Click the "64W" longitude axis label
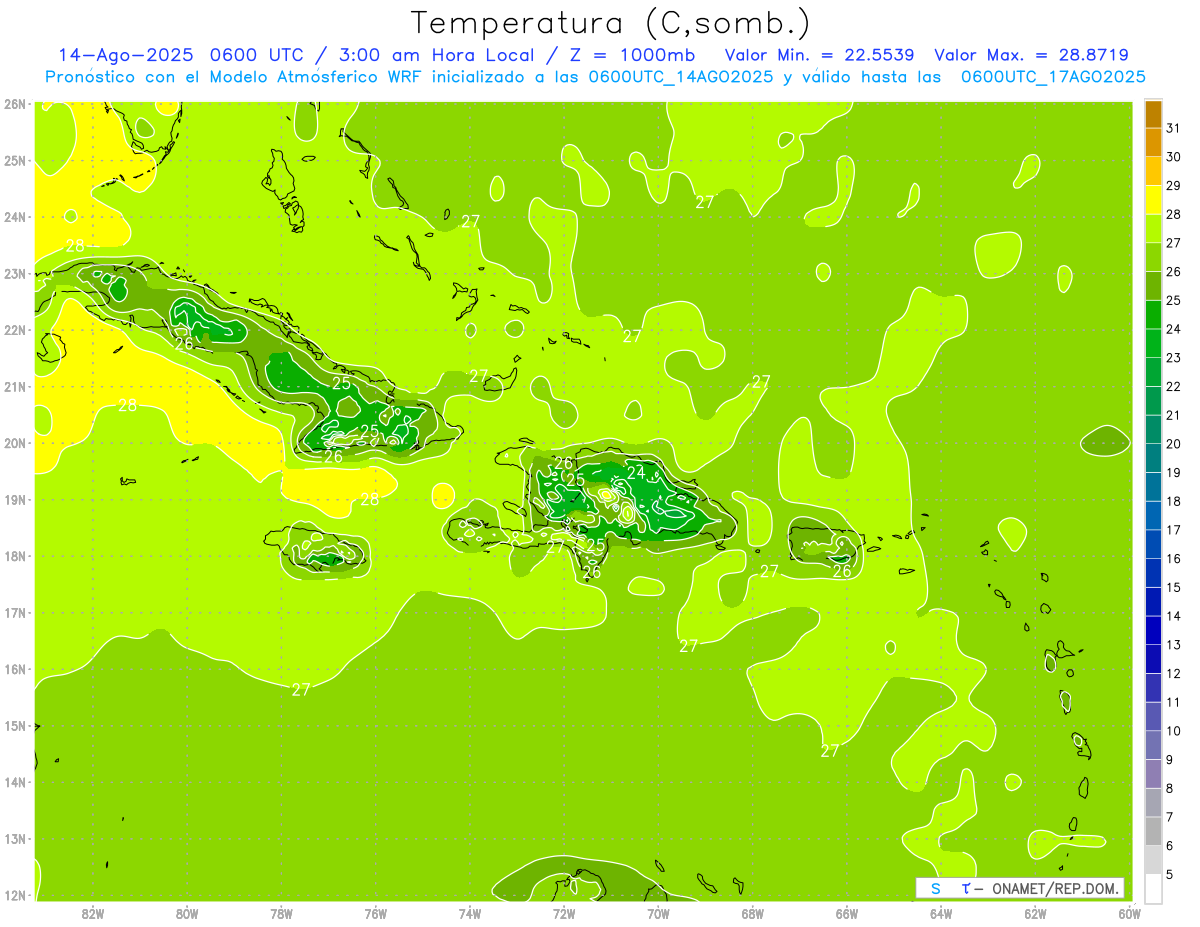The height and width of the screenshot is (927, 1200). [x=941, y=912]
